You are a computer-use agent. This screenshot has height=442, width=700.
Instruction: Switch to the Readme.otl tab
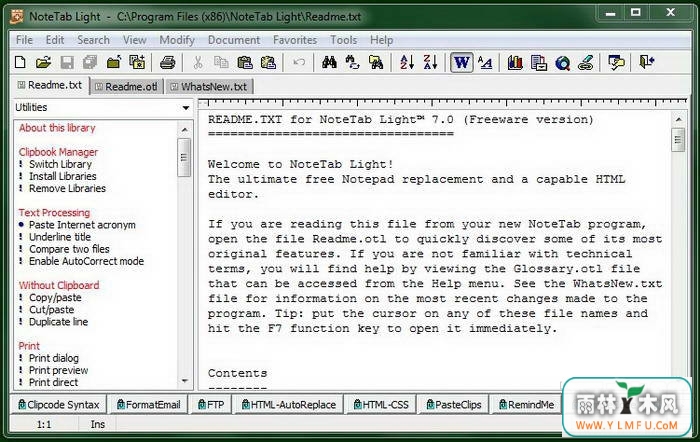127,87
